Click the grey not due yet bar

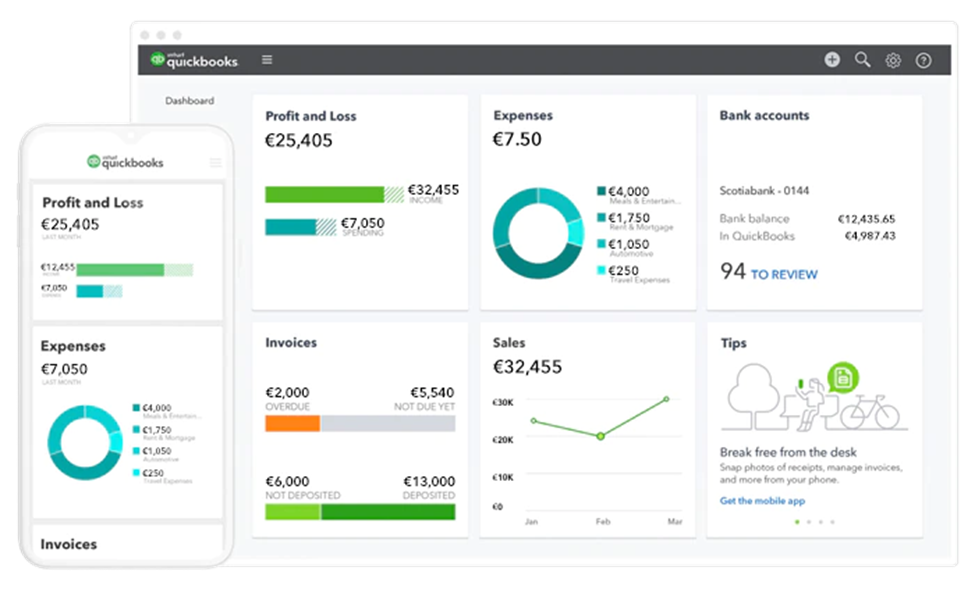[x=388, y=424]
